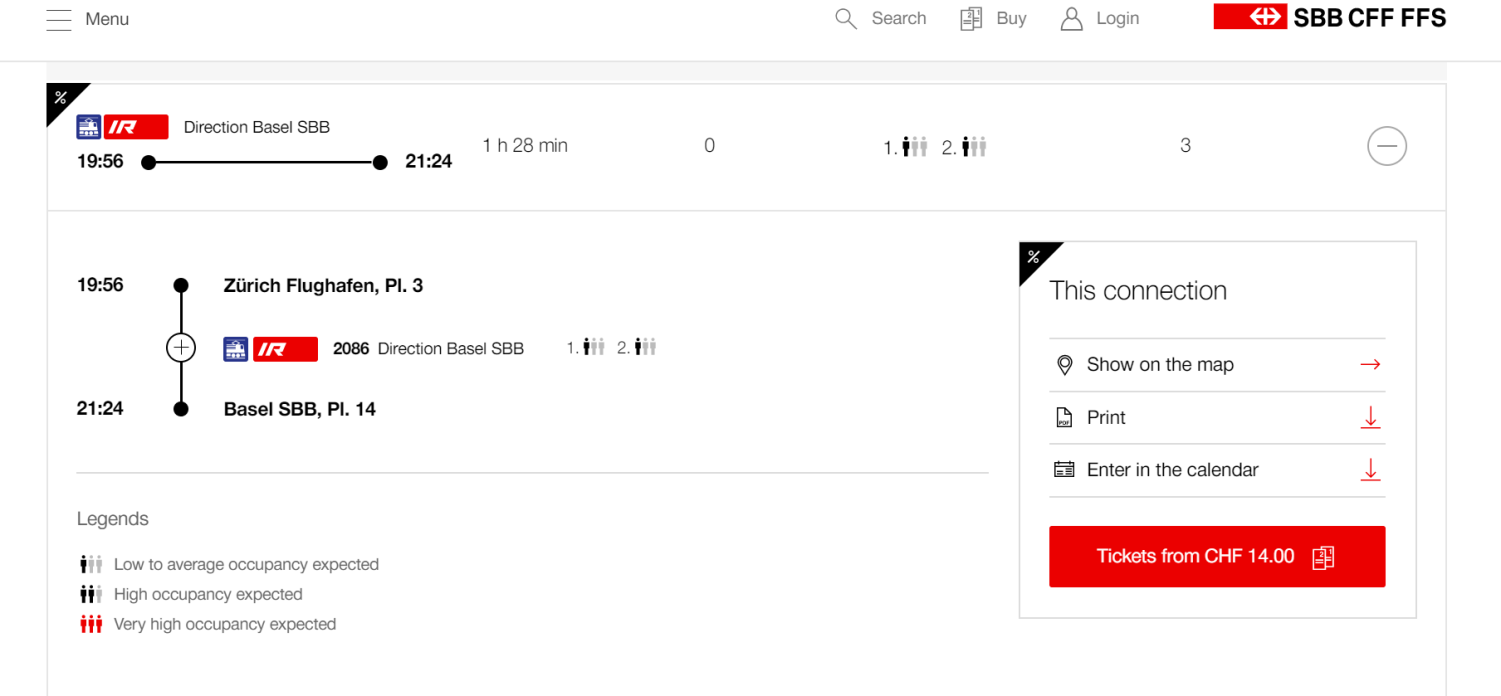
Task: Click Basel SBB, Pl. 14 station
Action: [x=300, y=409]
